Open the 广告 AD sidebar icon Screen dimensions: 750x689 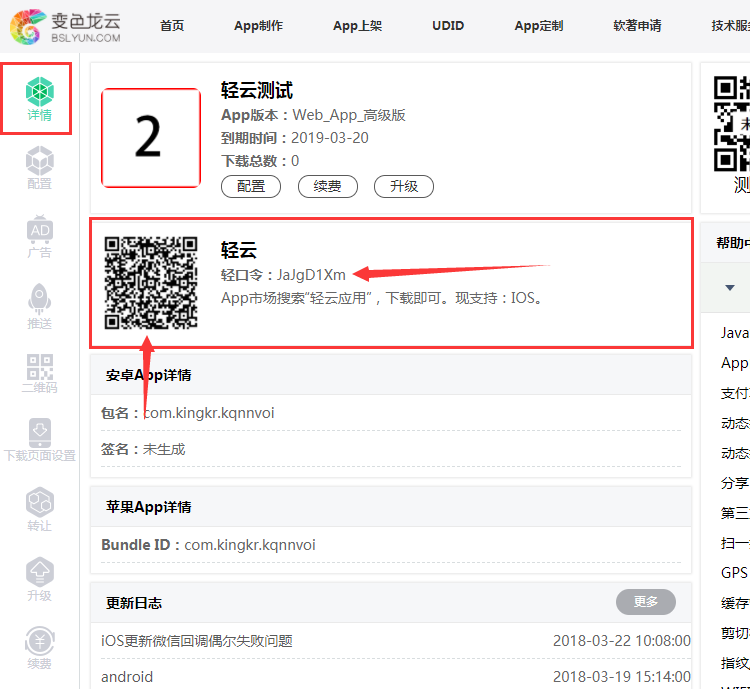(x=39, y=236)
